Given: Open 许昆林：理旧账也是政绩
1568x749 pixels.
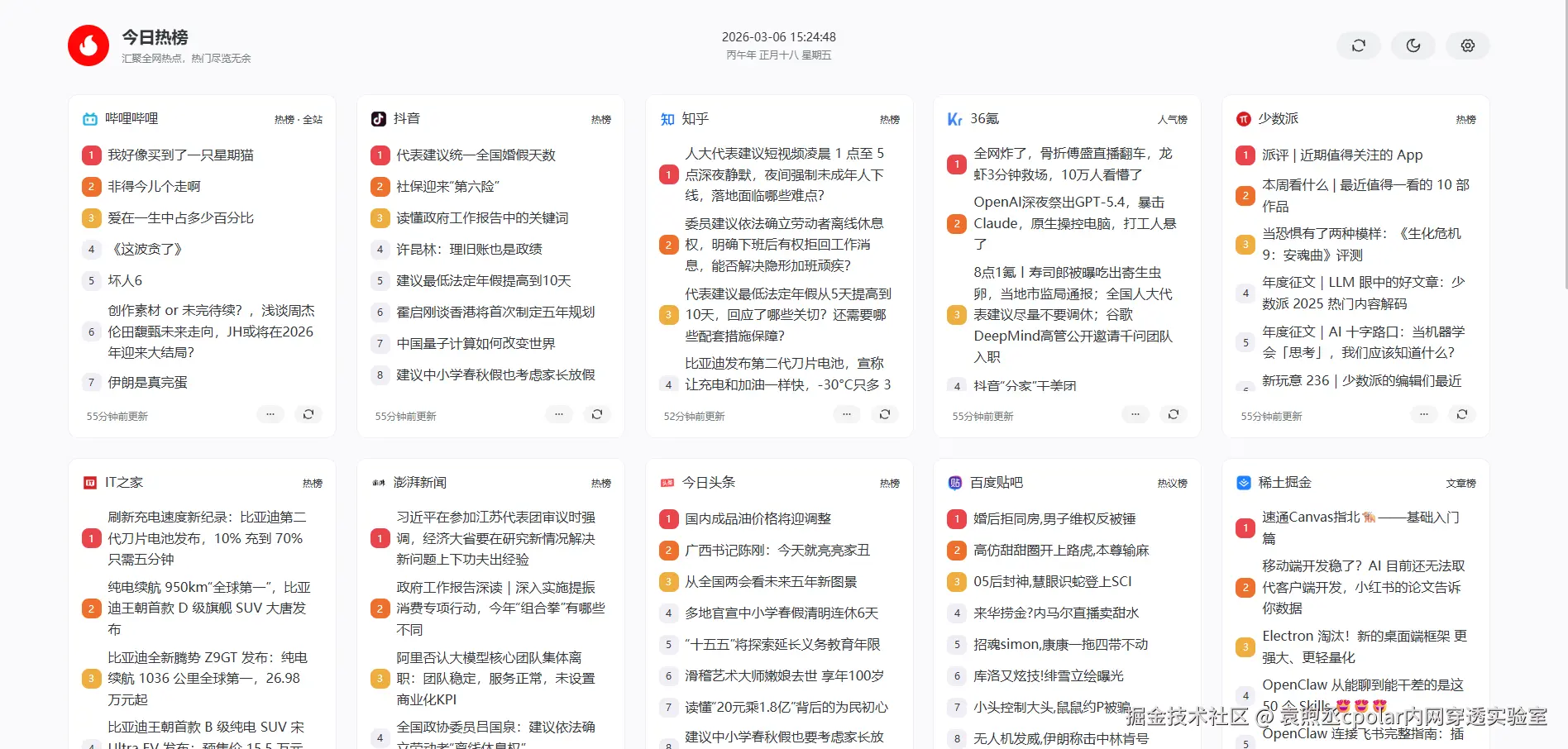Looking at the screenshot, I should 469,250.
